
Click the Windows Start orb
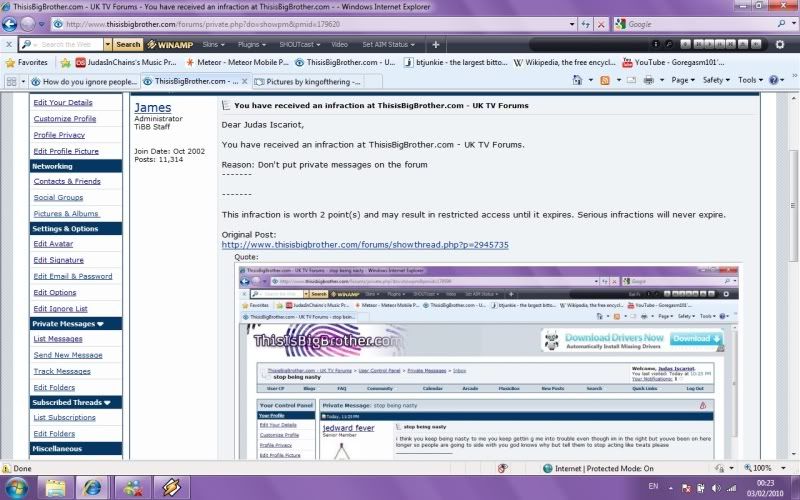[16, 487]
